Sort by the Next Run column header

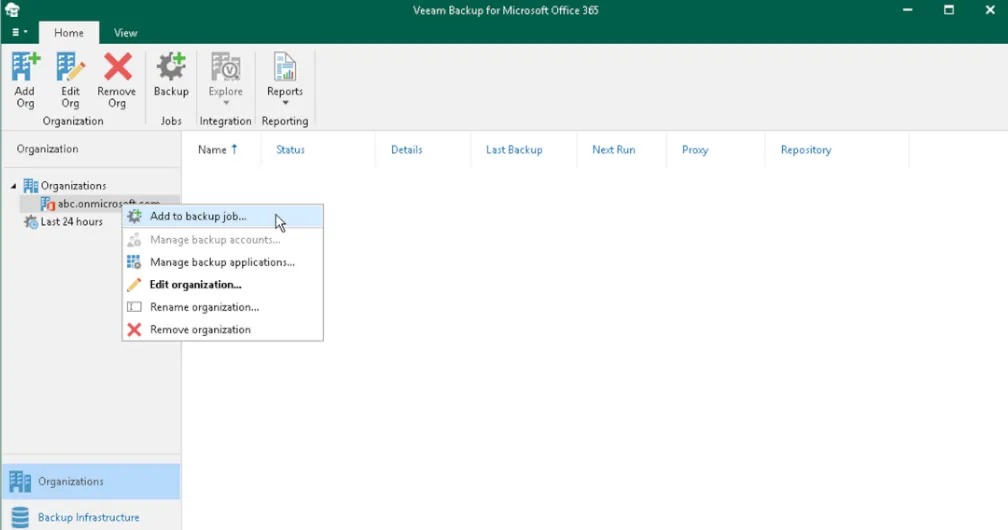click(x=622, y=150)
